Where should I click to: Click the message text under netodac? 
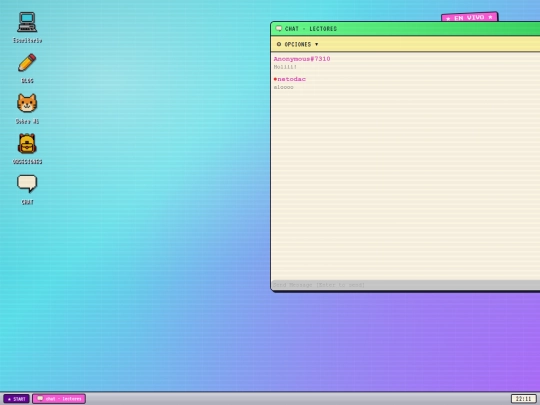point(283,87)
